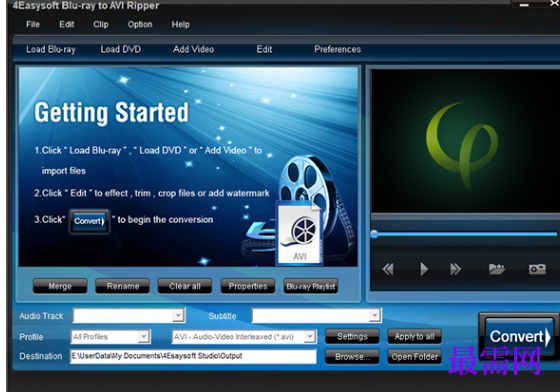Click the 'crop files or add watermark' instruction
560x392 pixels.
(214, 193)
